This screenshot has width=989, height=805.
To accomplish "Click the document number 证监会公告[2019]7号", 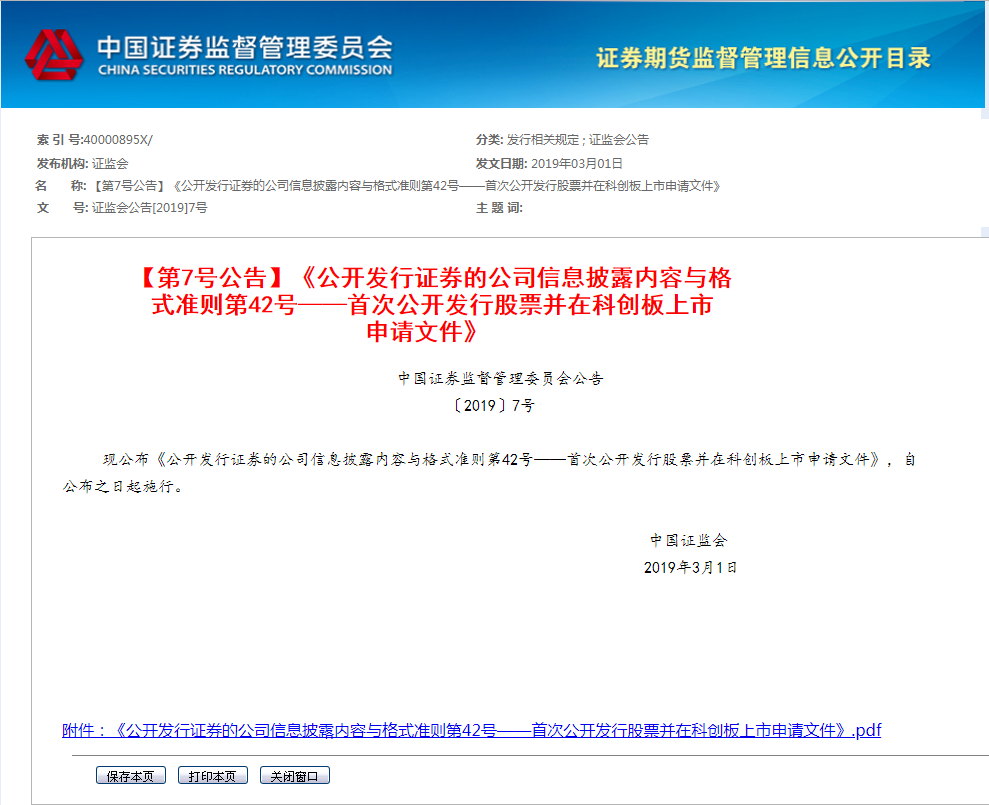I will pyautogui.click(x=149, y=208).
